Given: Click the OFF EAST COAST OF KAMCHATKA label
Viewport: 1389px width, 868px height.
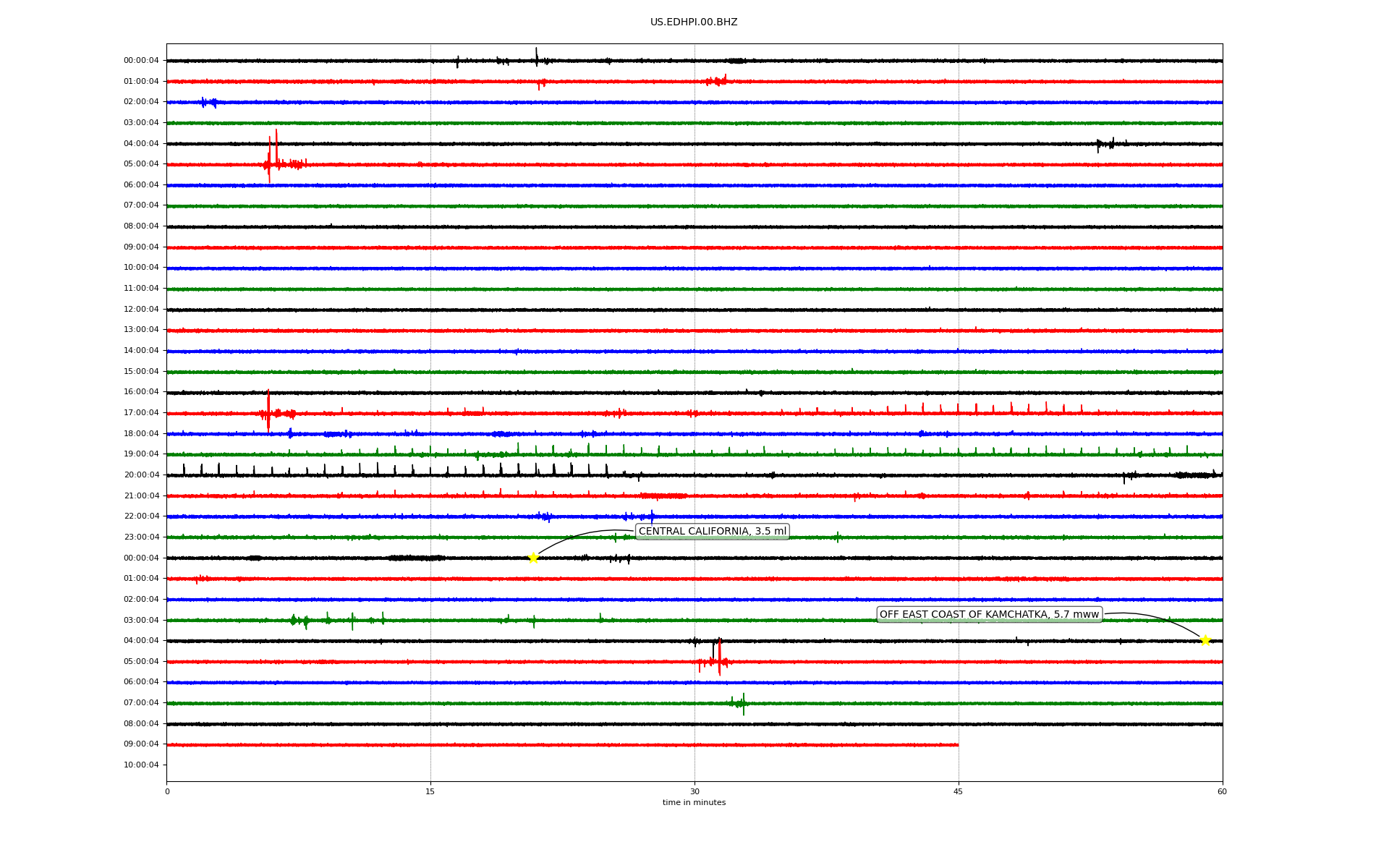Looking at the screenshot, I should pos(989,615).
